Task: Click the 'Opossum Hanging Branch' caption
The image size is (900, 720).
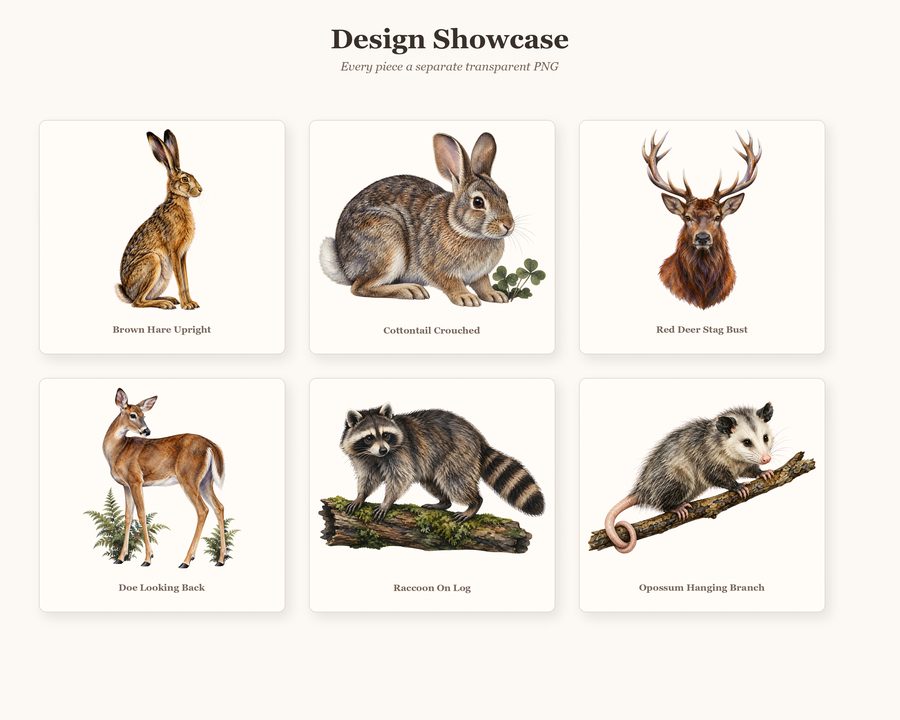Action: click(702, 587)
